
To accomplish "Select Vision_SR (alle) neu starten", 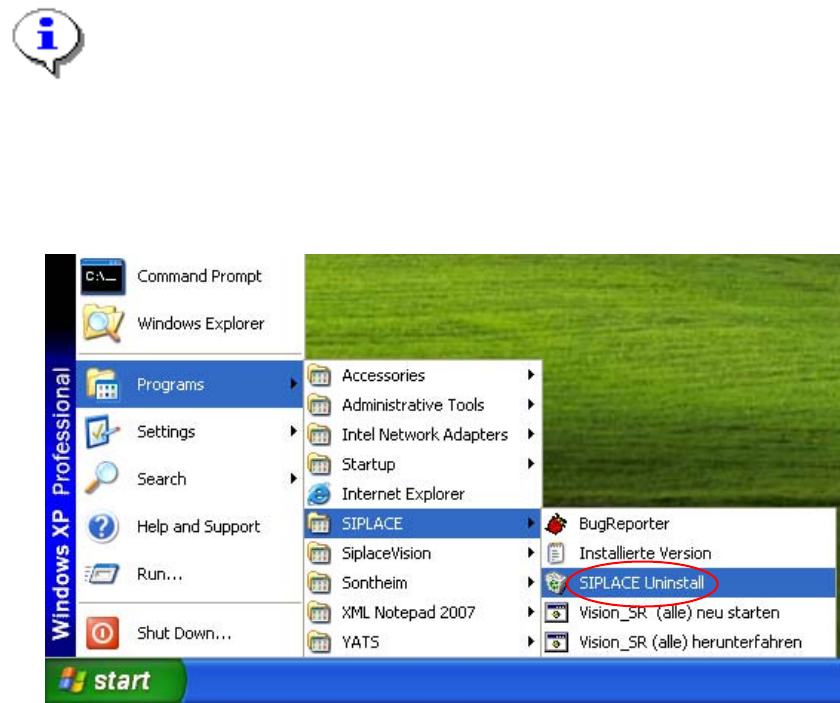I will pyautogui.click(x=688, y=612).
